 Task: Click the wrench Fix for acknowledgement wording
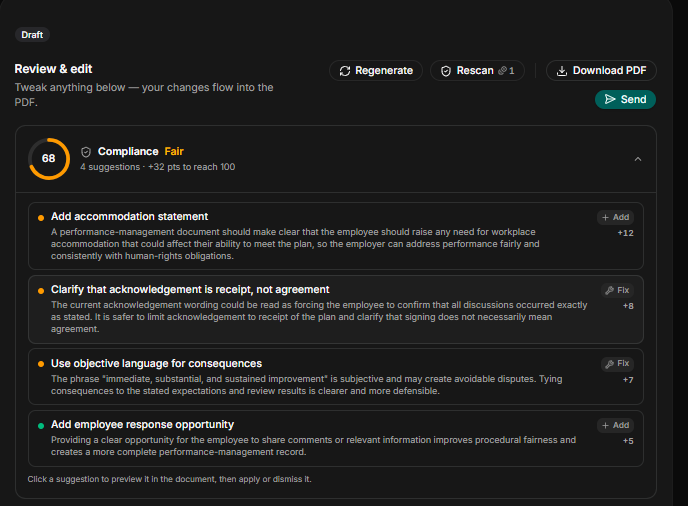[617, 290]
